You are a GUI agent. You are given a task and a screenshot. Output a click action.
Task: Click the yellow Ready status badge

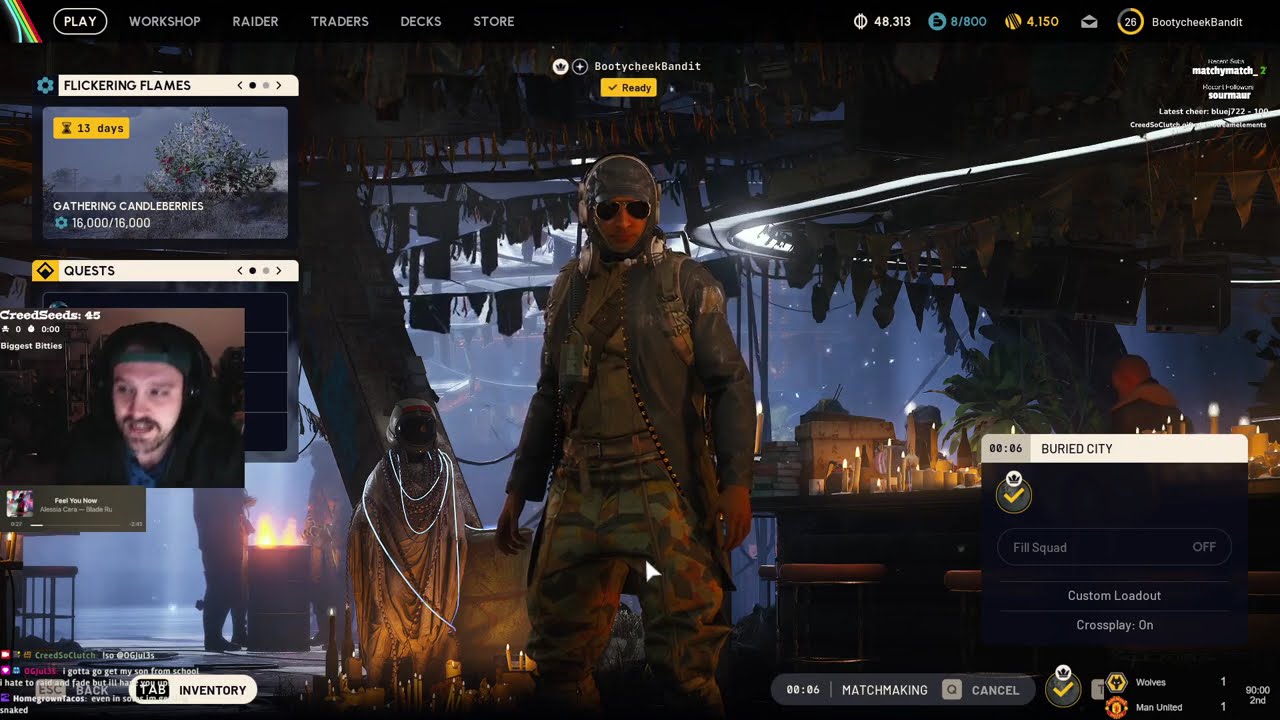(628, 88)
